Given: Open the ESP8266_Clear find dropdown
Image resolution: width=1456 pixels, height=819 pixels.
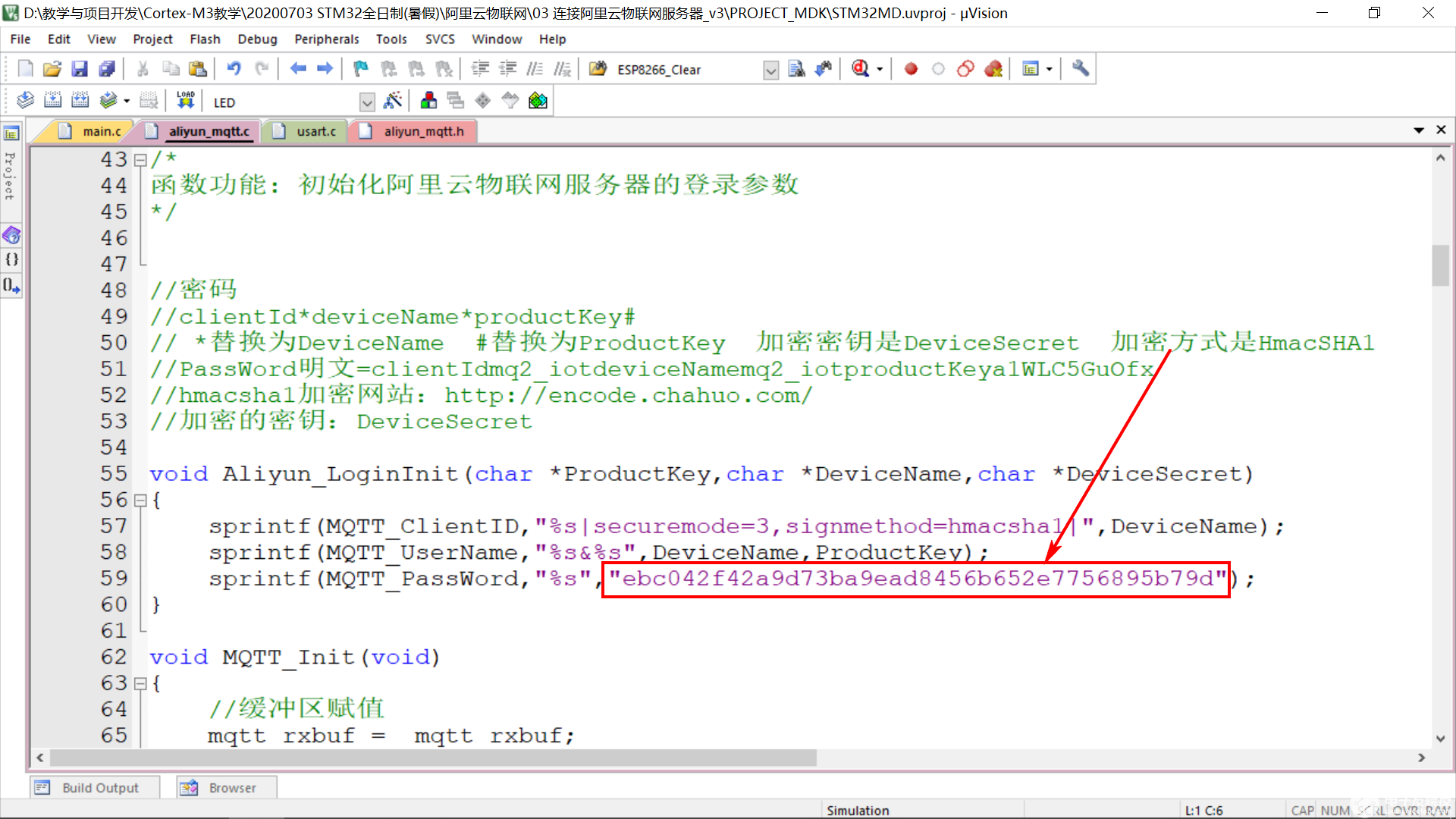Looking at the screenshot, I should coord(770,70).
